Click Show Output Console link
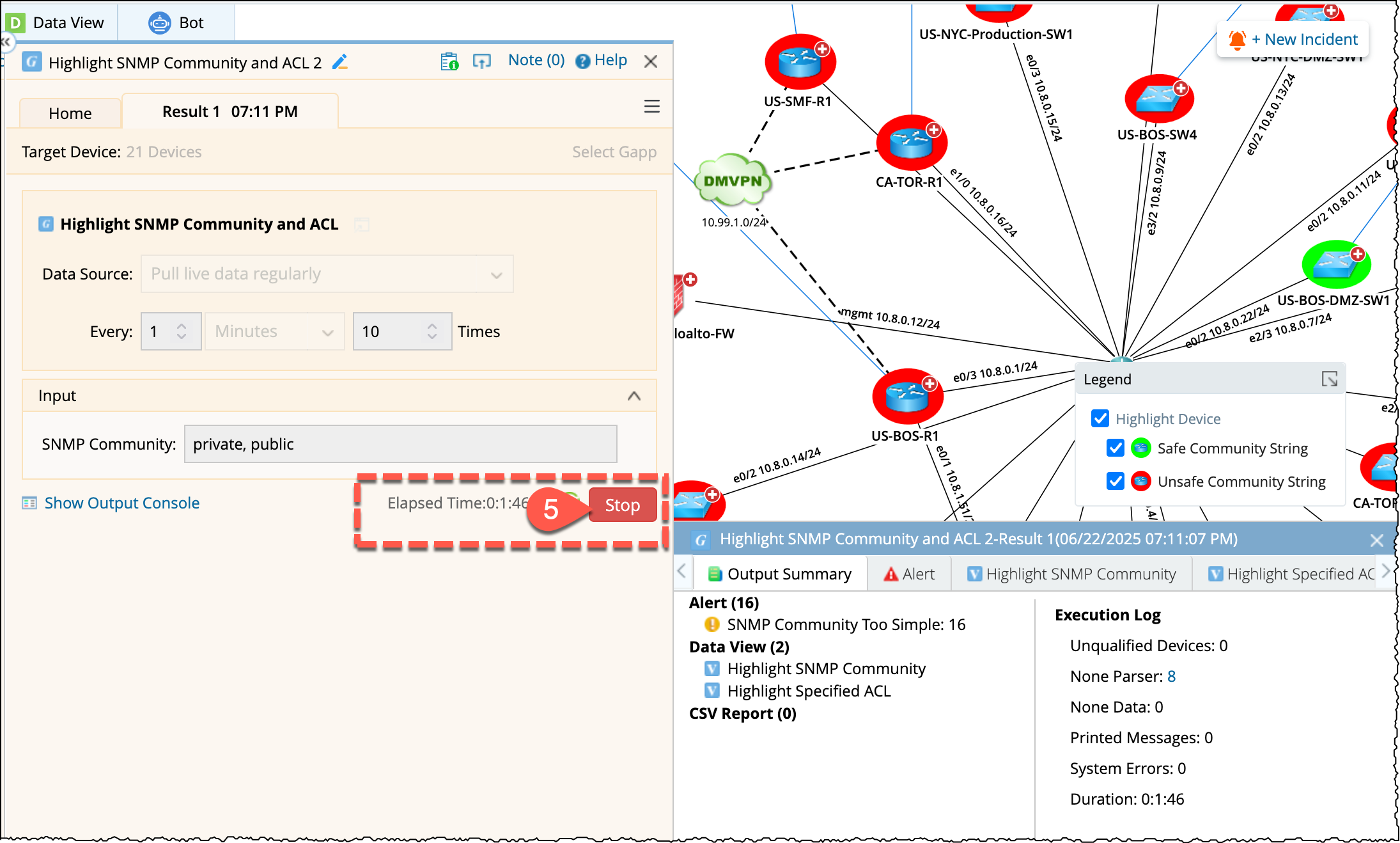1400x843 pixels. [121, 503]
